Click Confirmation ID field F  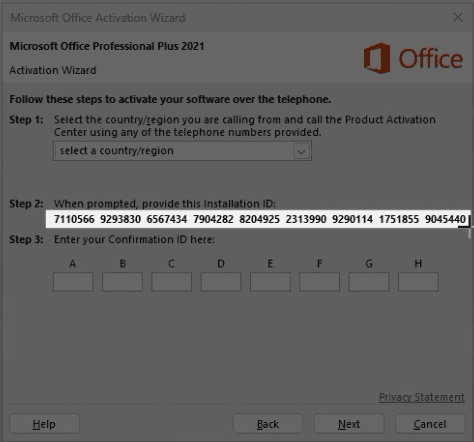click(x=320, y=282)
